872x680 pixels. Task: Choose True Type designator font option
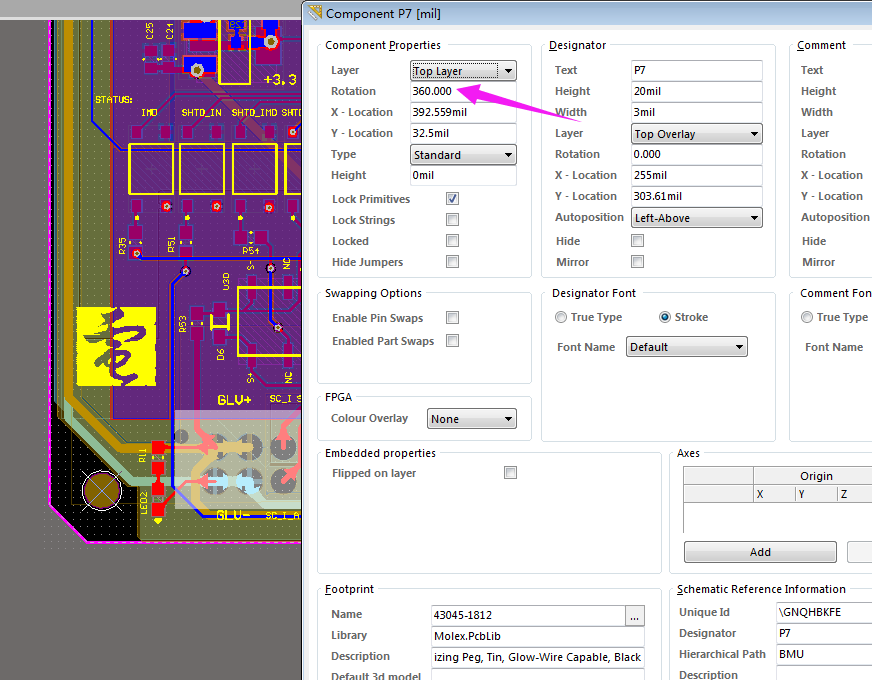(561, 317)
